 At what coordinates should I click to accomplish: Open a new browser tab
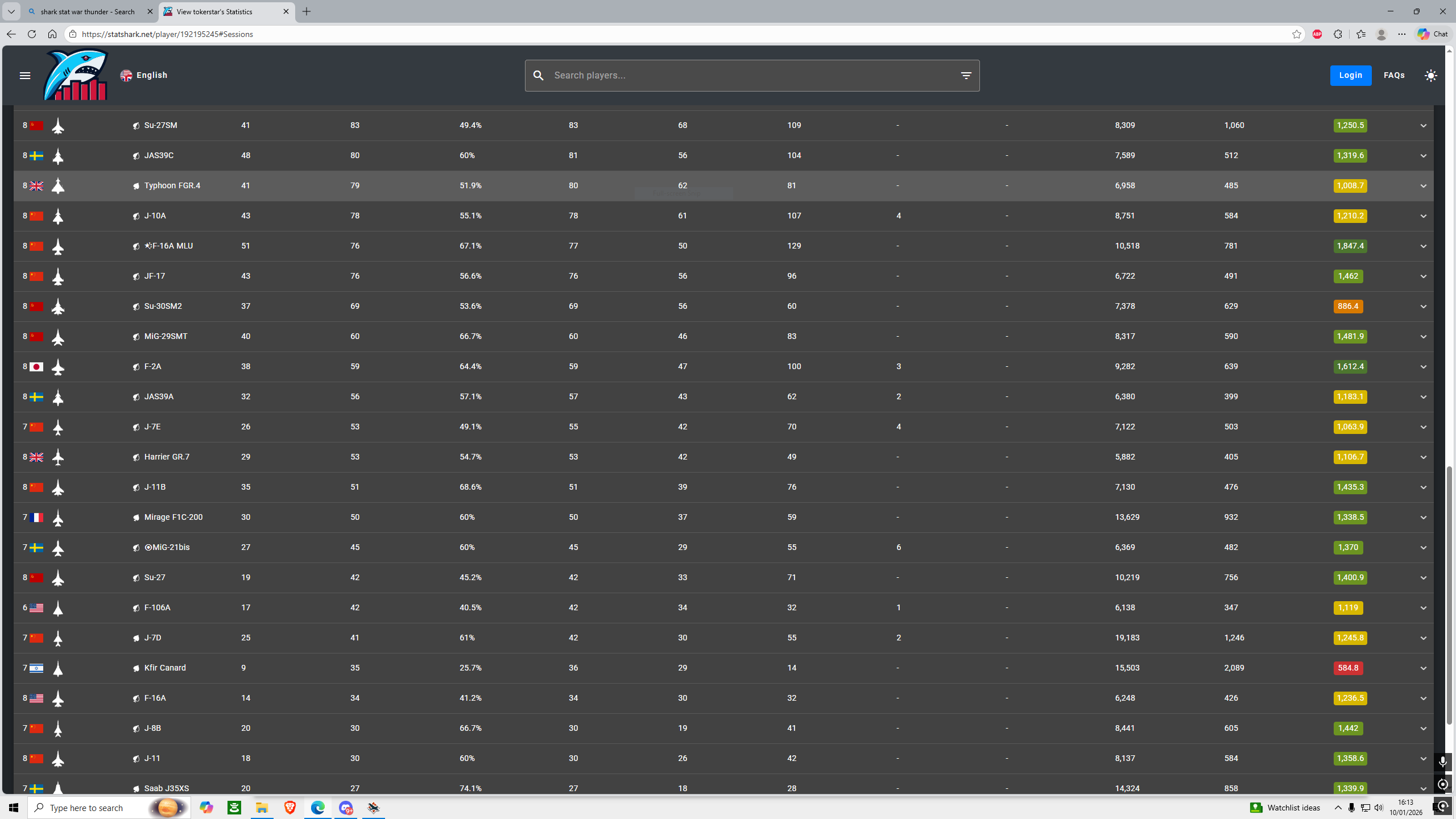tap(307, 11)
